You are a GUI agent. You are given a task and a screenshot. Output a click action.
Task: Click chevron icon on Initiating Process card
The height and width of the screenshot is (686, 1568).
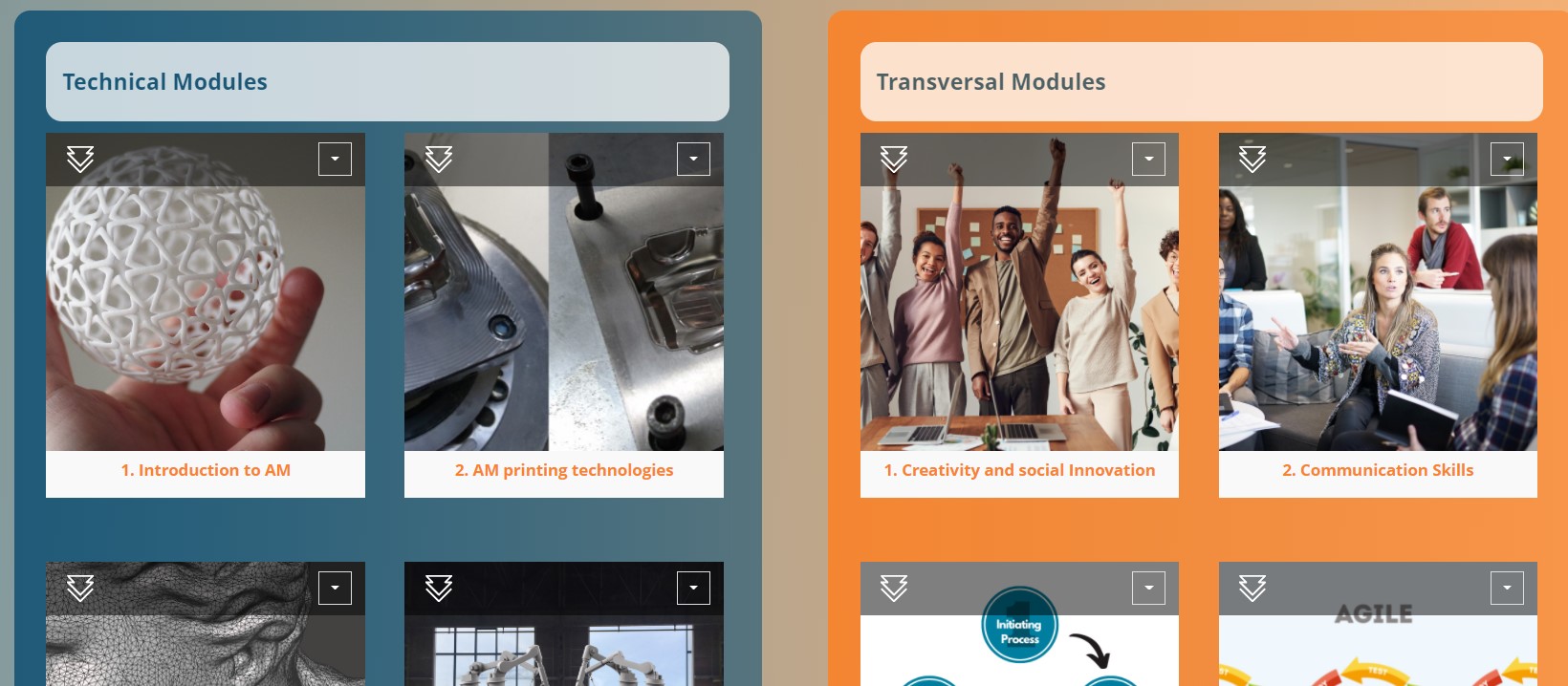coord(894,588)
